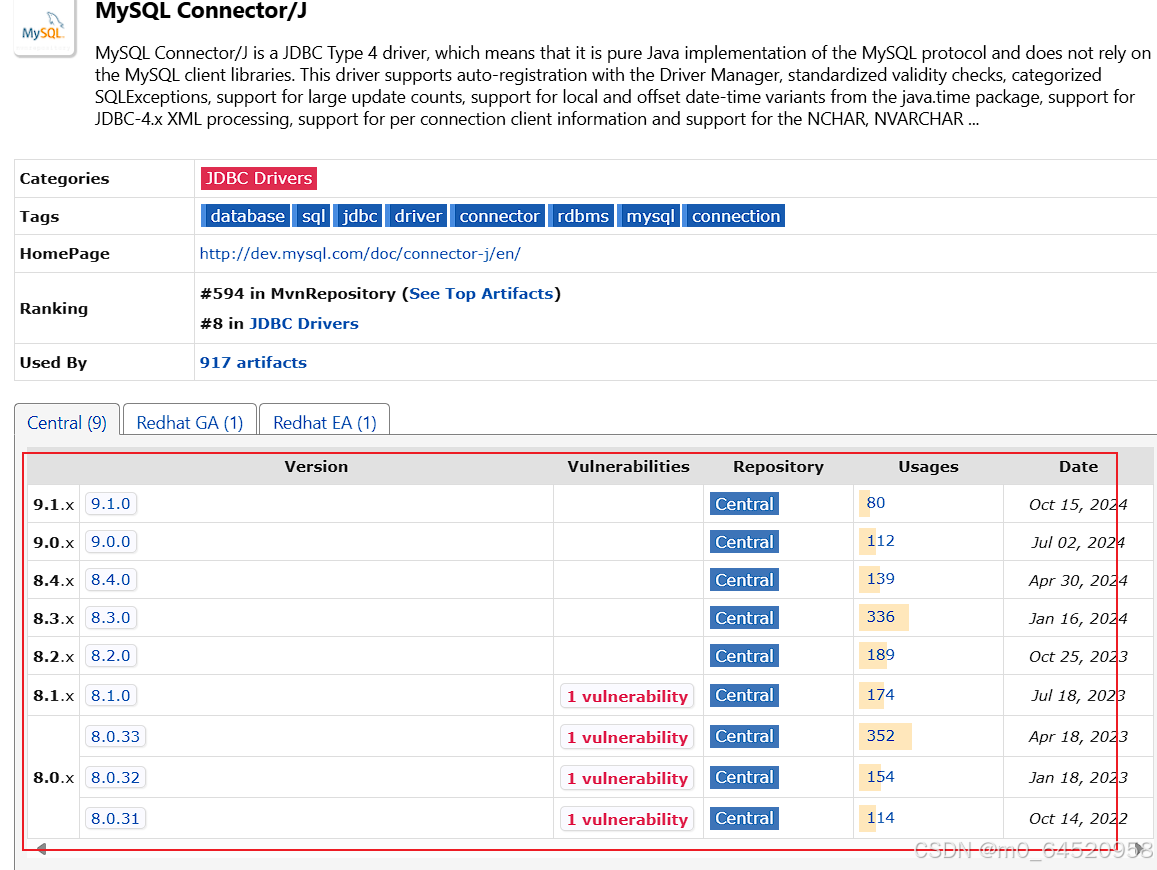Click the 8.0.x version group label
Image resolution: width=1157 pixels, height=870 pixels.
[x=54, y=778]
